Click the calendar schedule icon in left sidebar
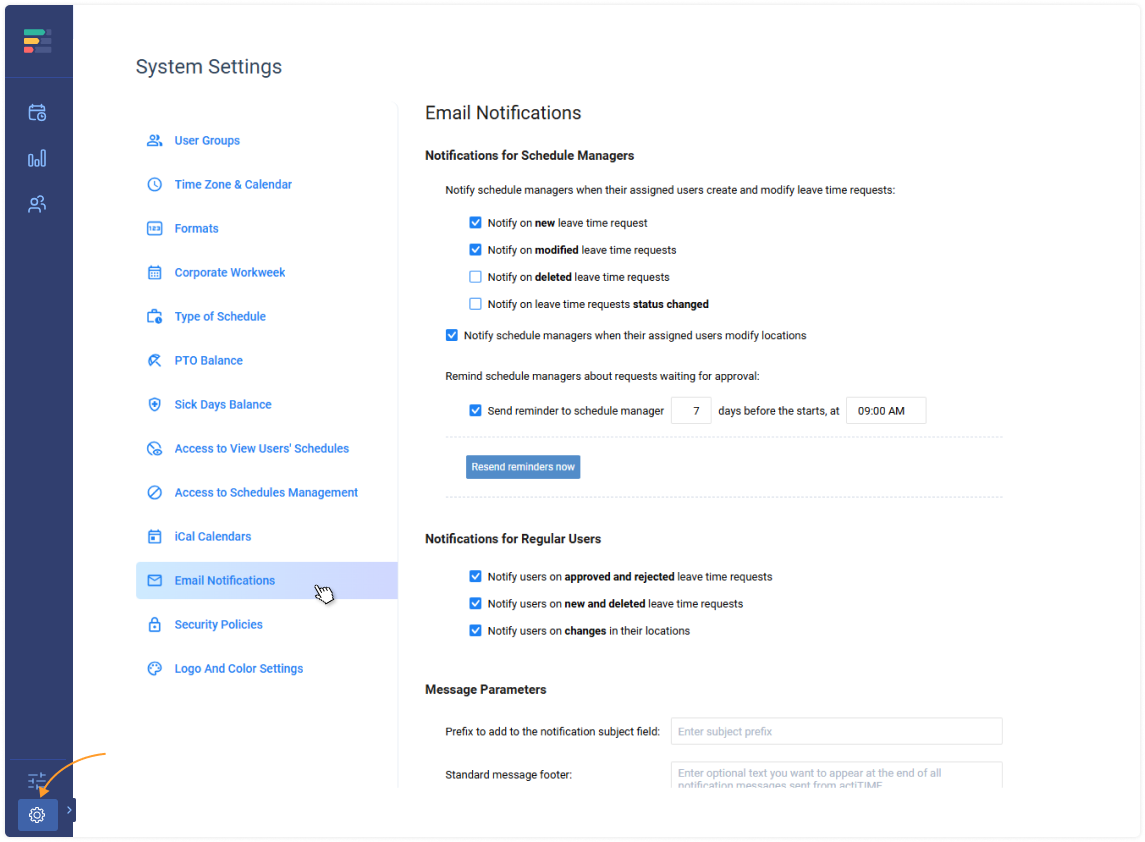Image resolution: width=1145 pixels, height=842 pixels. tap(37, 113)
